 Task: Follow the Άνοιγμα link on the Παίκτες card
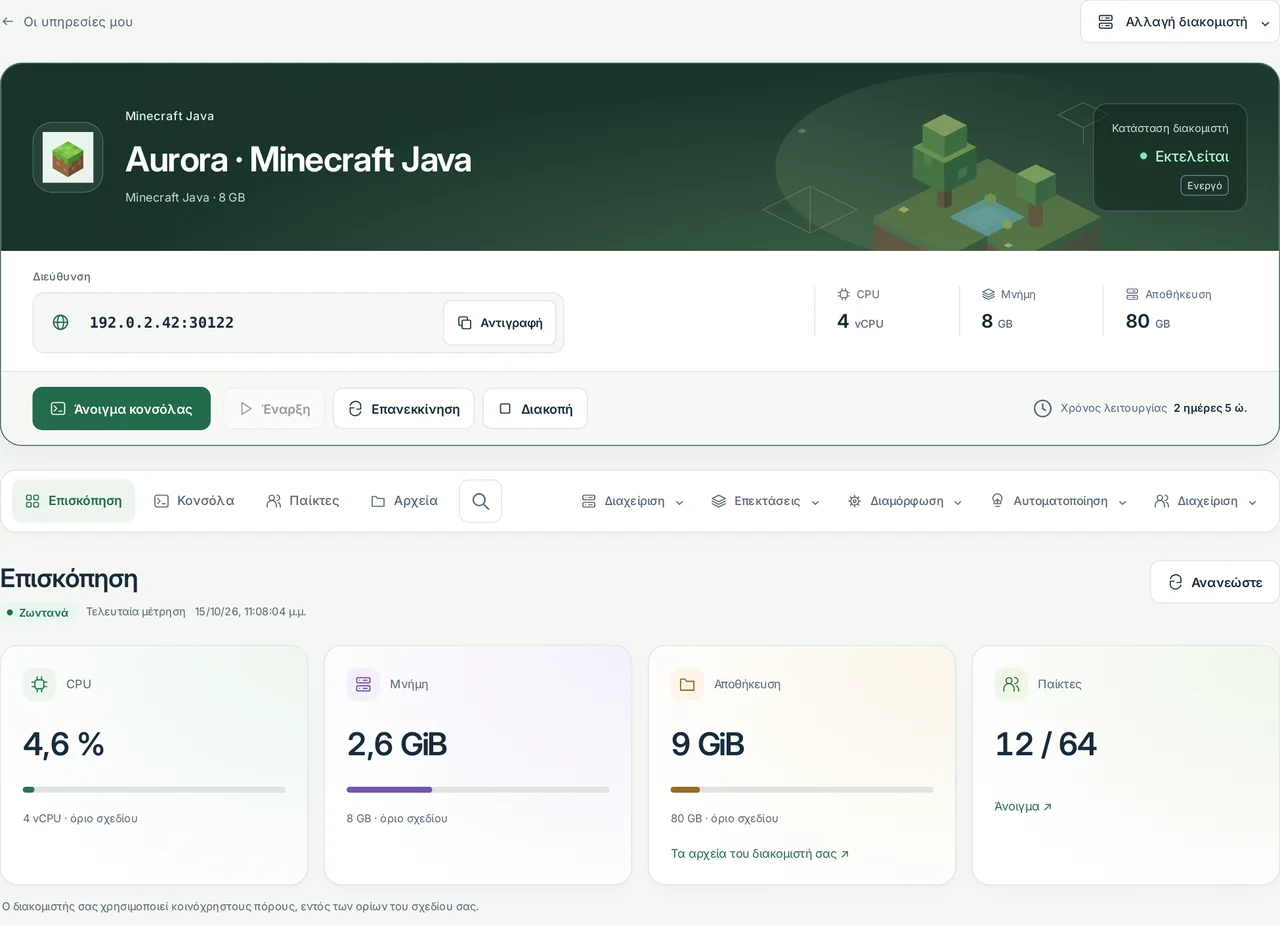click(x=1023, y=806)
